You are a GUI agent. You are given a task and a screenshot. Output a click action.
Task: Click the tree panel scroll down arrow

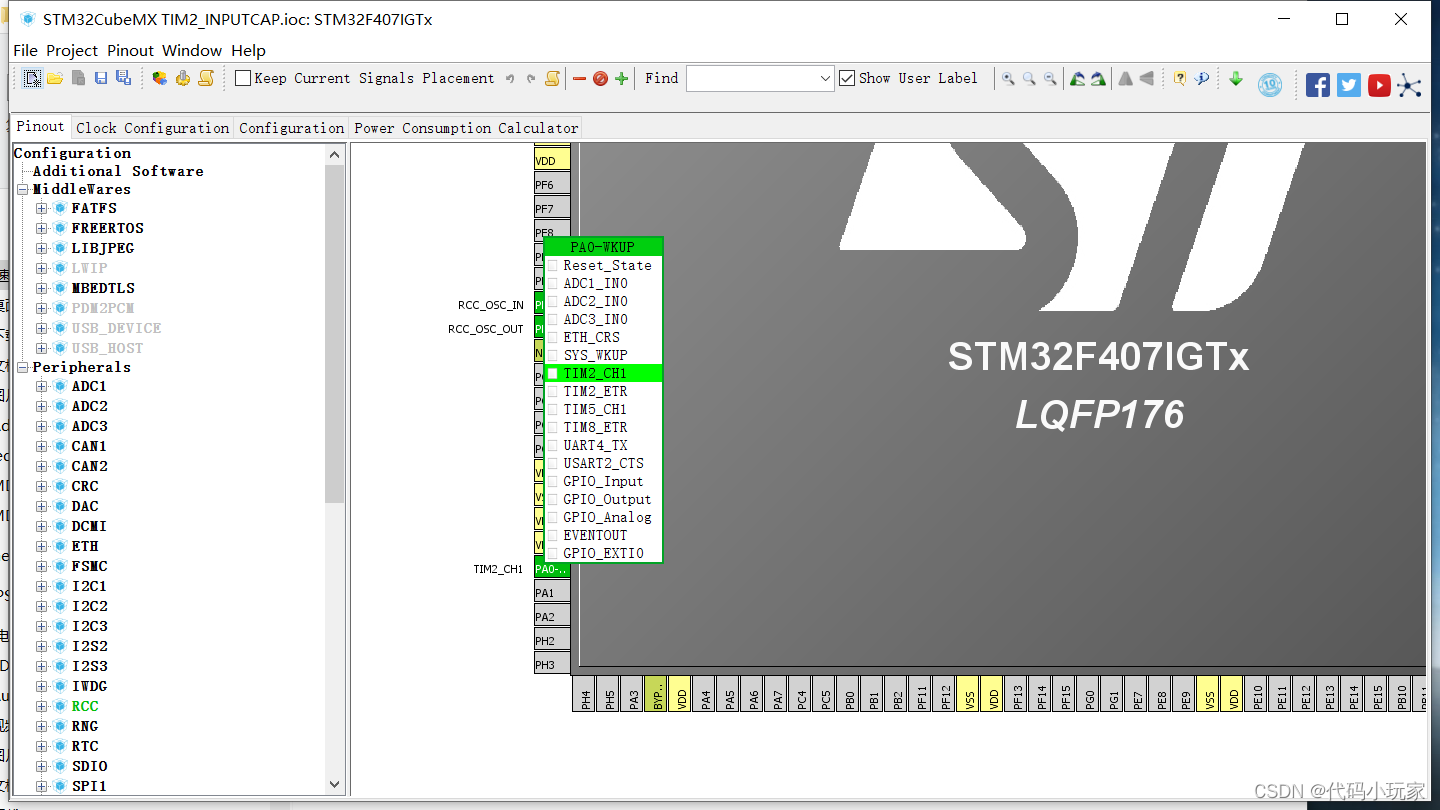pos(335,785)
